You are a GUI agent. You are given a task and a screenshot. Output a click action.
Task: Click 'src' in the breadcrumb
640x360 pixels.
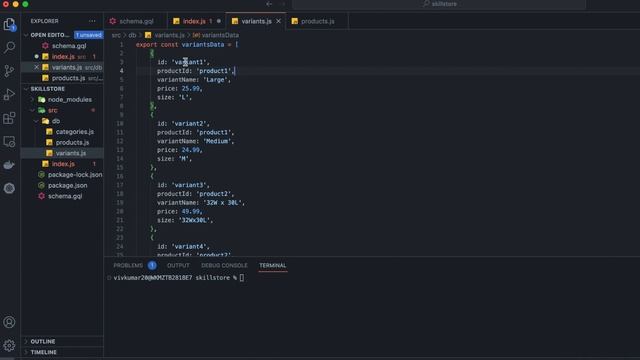tap(116, 36)
